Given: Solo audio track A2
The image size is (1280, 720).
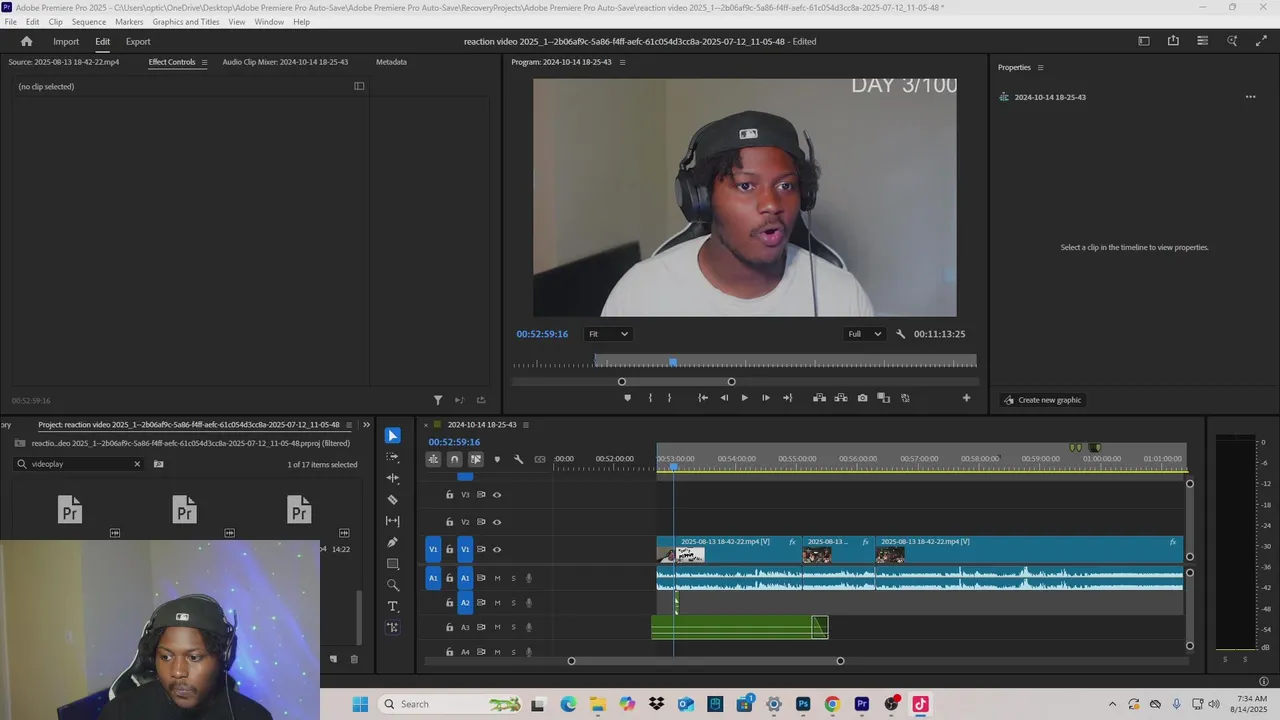Looking at the screenshot, I should tap(513, 603).
